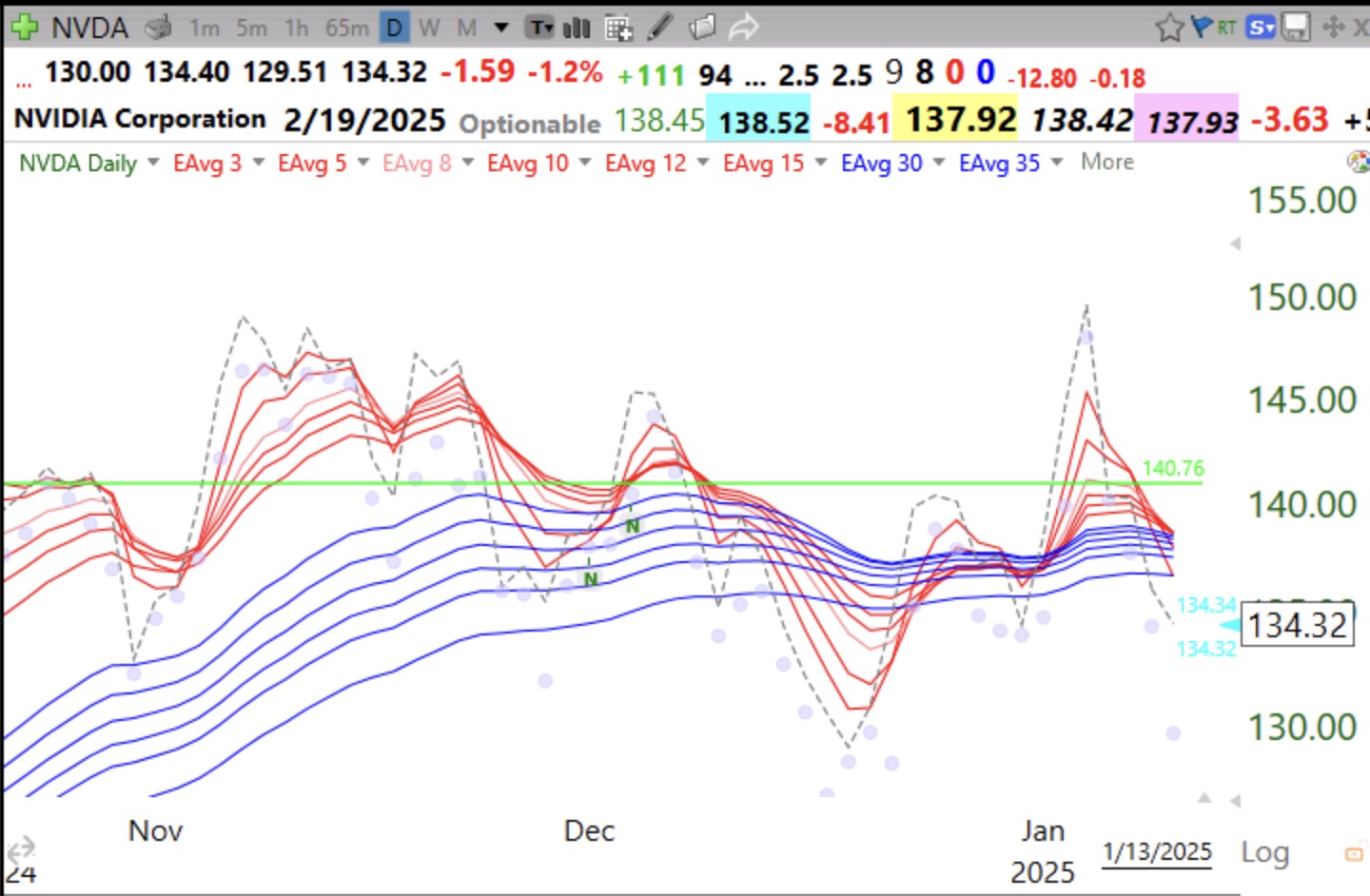The height and width of the screenshot is (896, 1370).
Task: Select the D daily timeframe
Action: pos(393,29)
